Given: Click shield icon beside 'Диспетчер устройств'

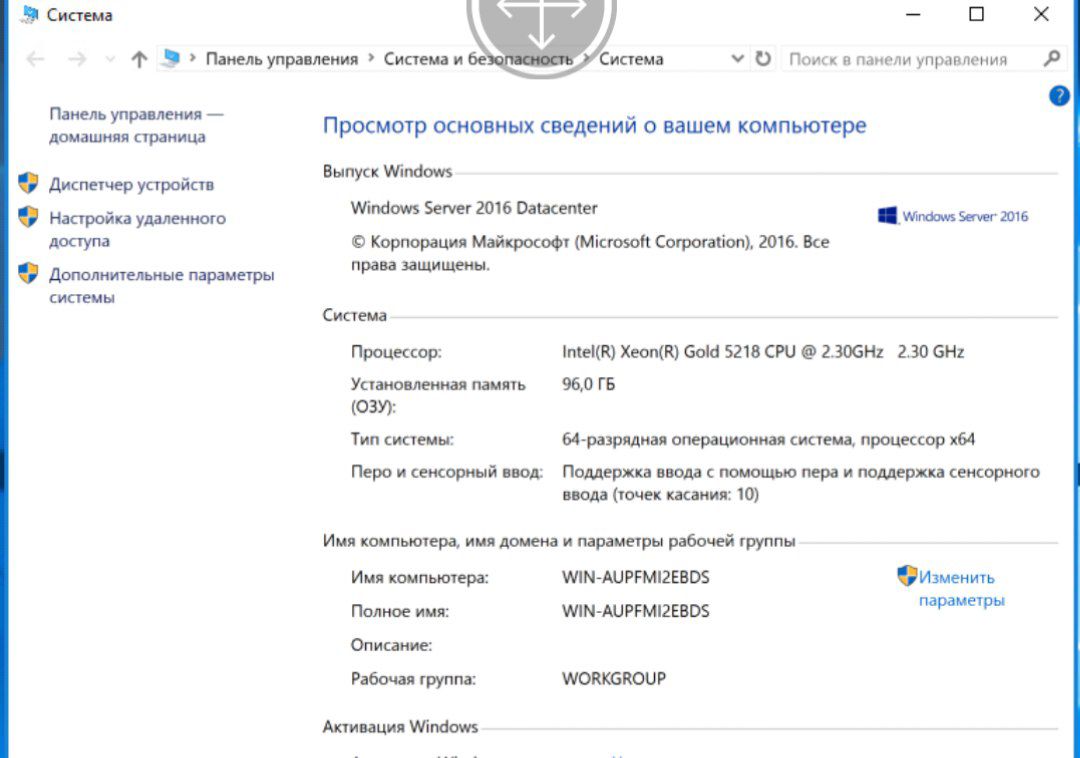Looking at the screenshot, I should click(x=28, y=183).
